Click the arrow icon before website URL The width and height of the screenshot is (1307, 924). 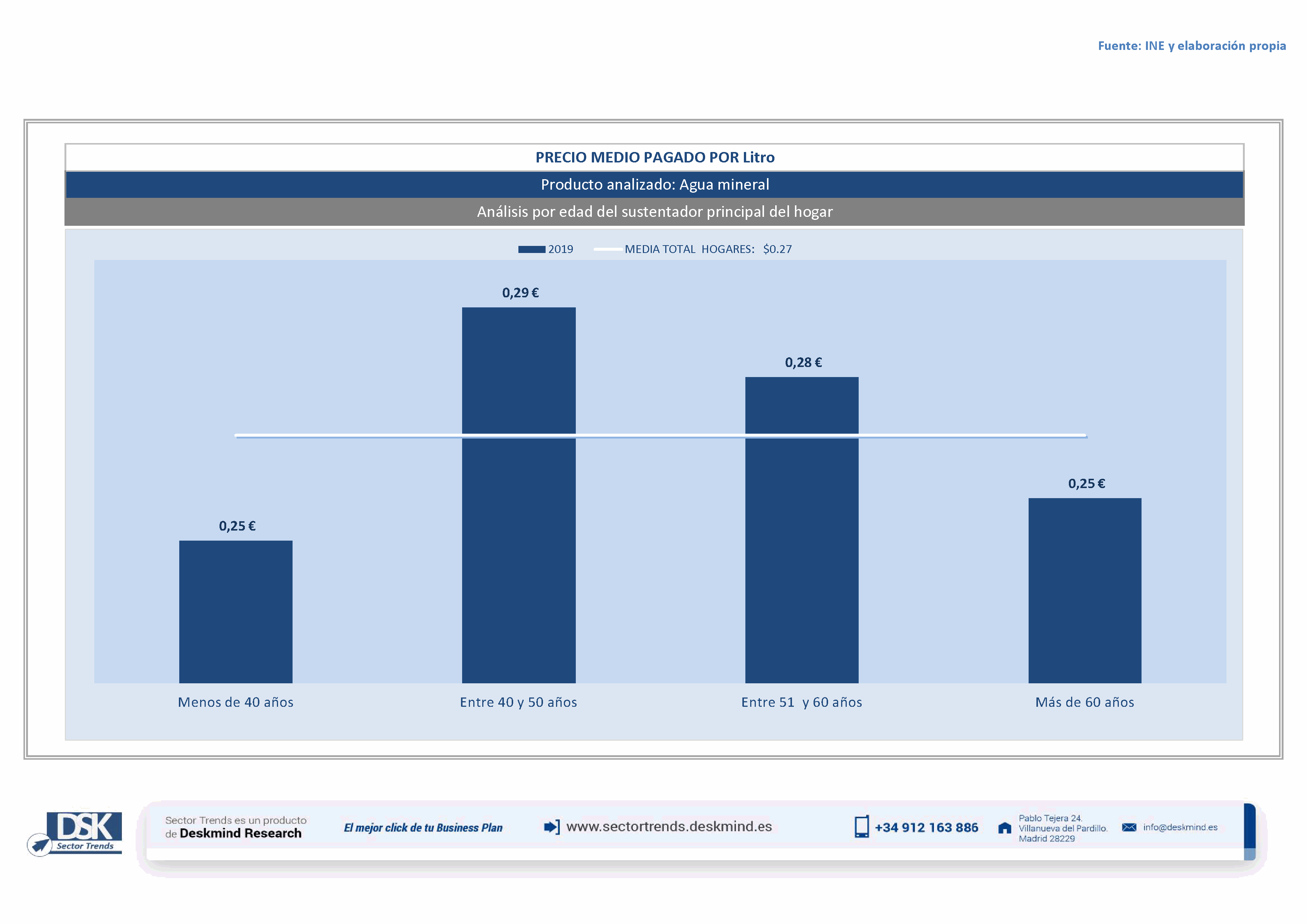click(551, 827)
